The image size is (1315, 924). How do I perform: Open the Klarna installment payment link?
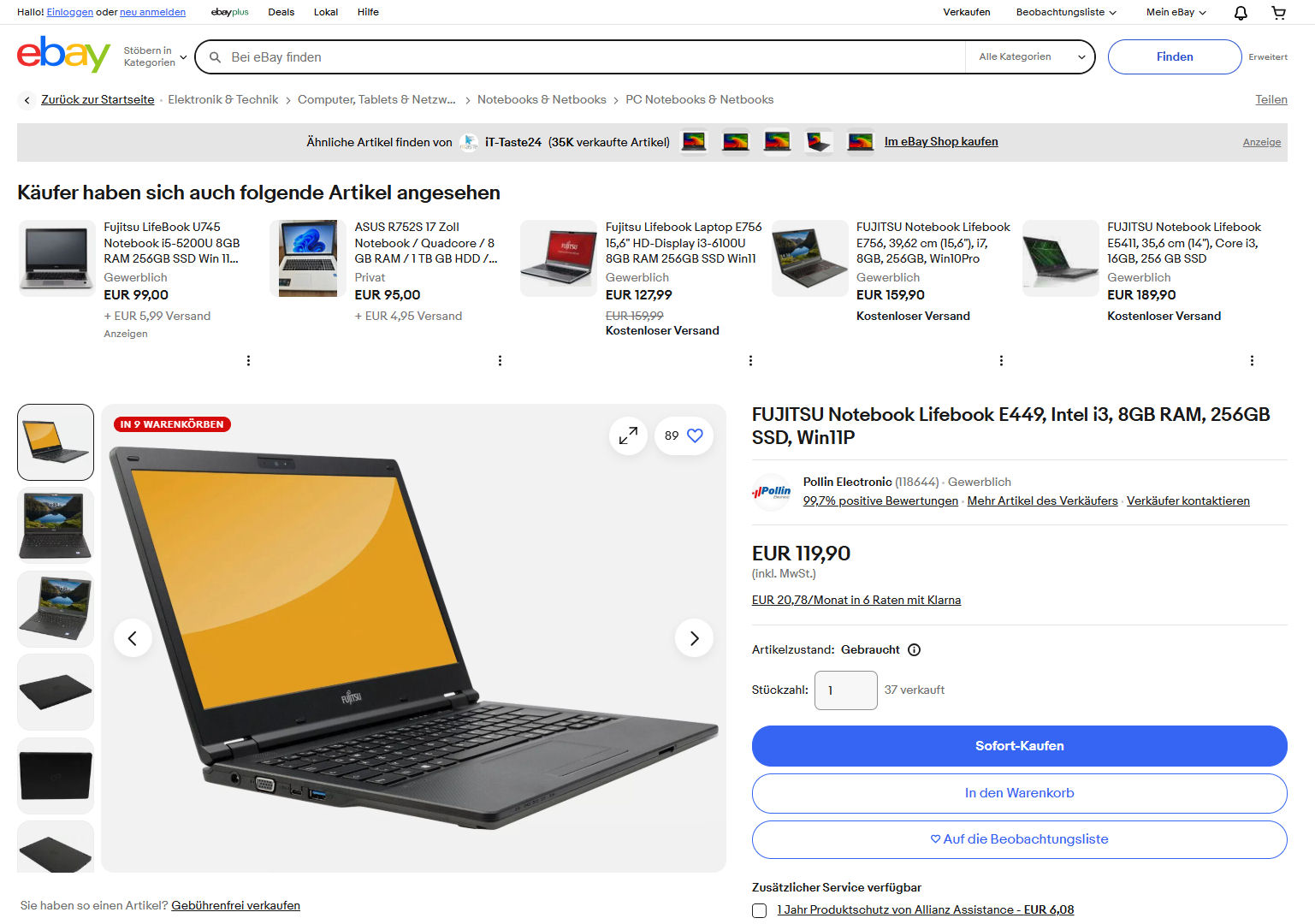(x=856, y=600)
